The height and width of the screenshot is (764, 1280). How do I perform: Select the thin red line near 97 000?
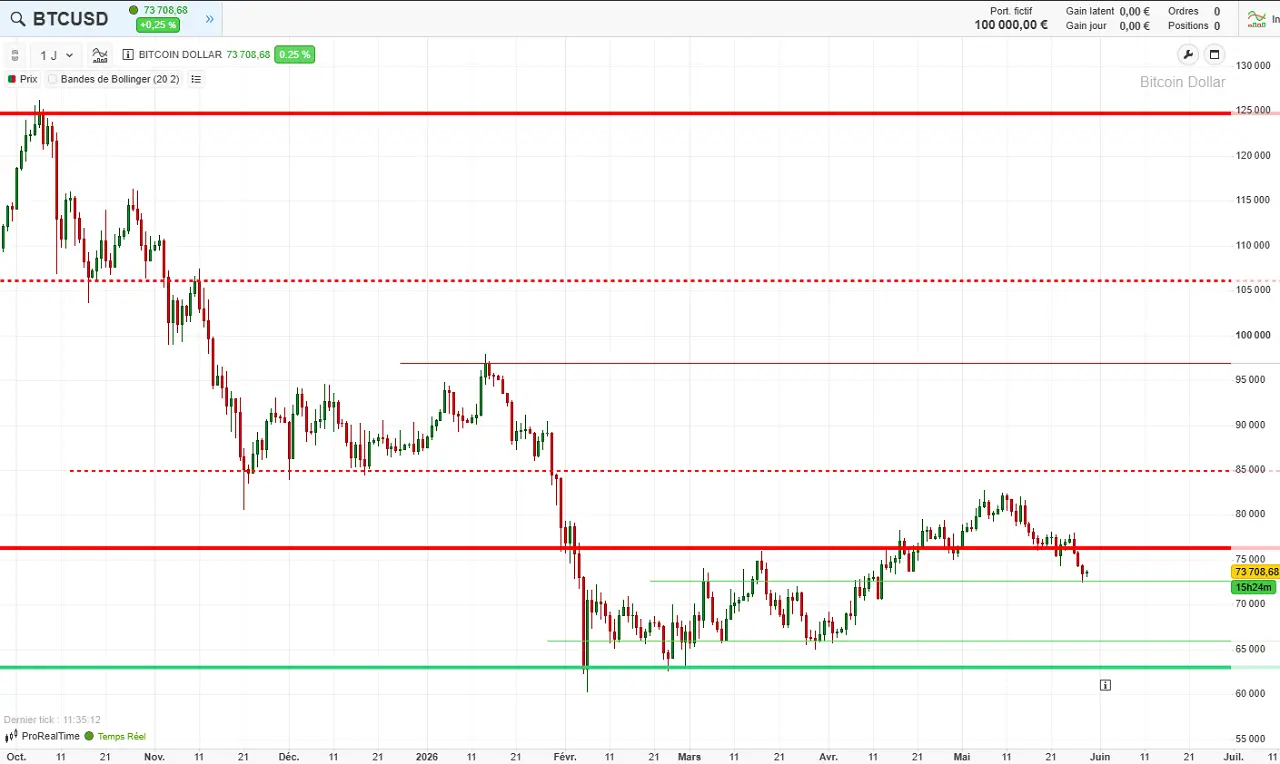pos(815,363)
